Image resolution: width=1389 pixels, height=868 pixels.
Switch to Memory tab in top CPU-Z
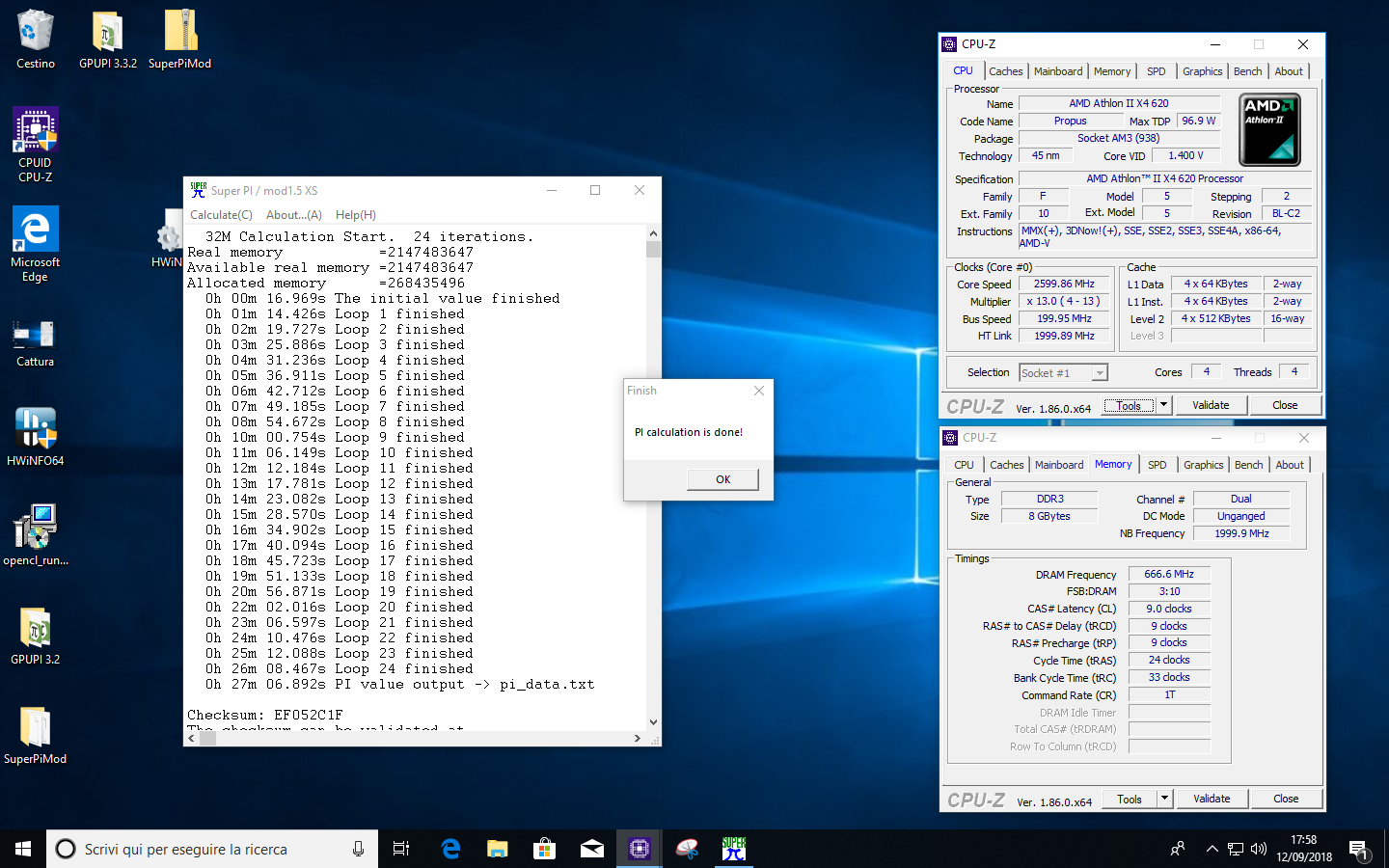pos(1112,71)
